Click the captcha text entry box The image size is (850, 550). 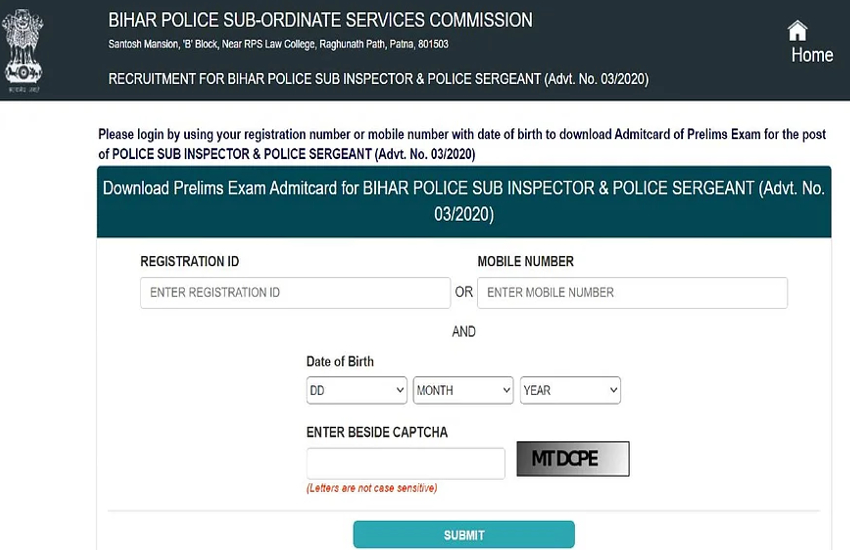pos(405,464)
